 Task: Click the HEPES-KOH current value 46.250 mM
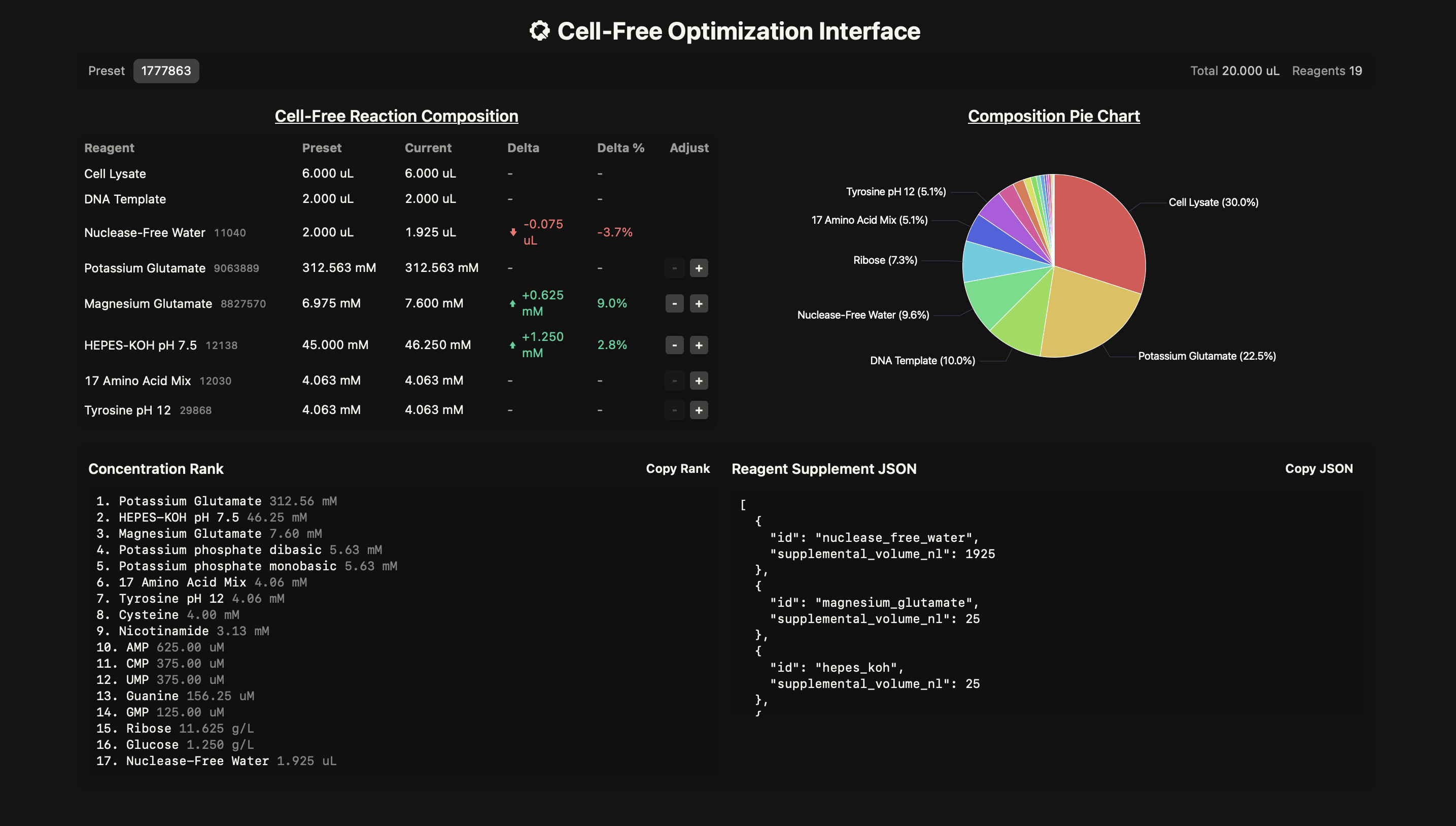[438, 345]
